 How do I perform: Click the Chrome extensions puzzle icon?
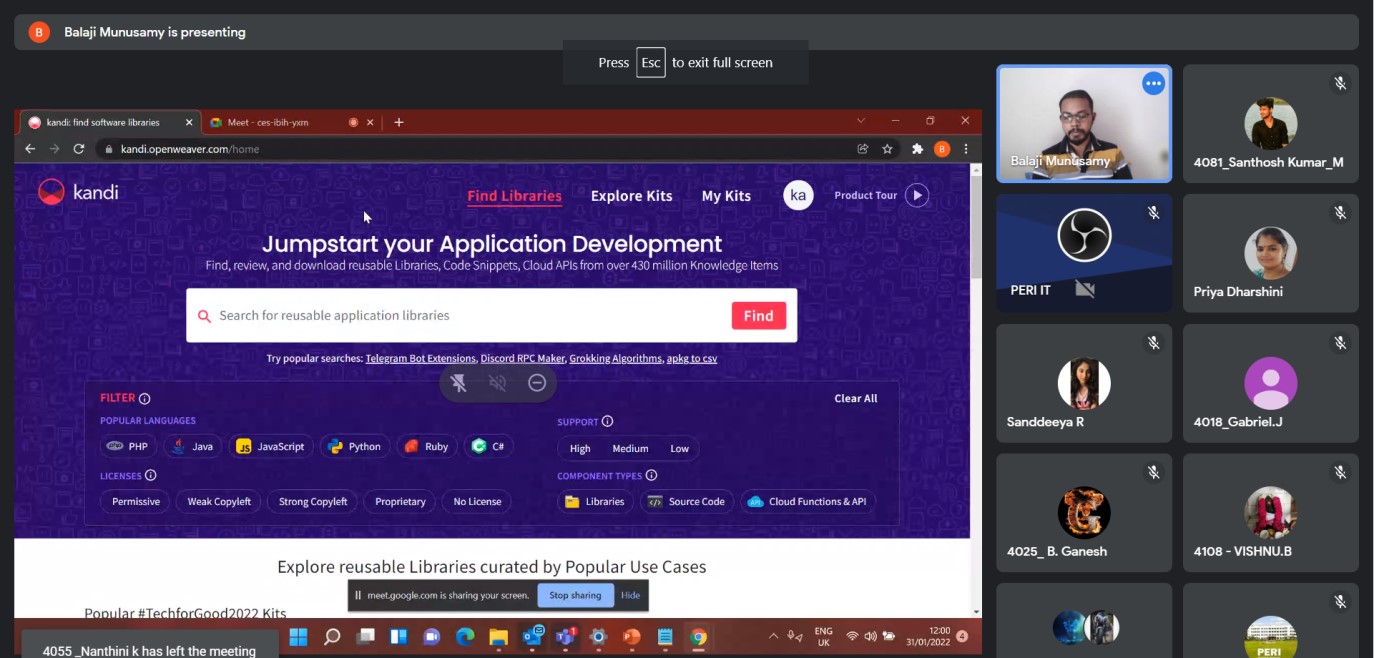[x=917, y=149]
